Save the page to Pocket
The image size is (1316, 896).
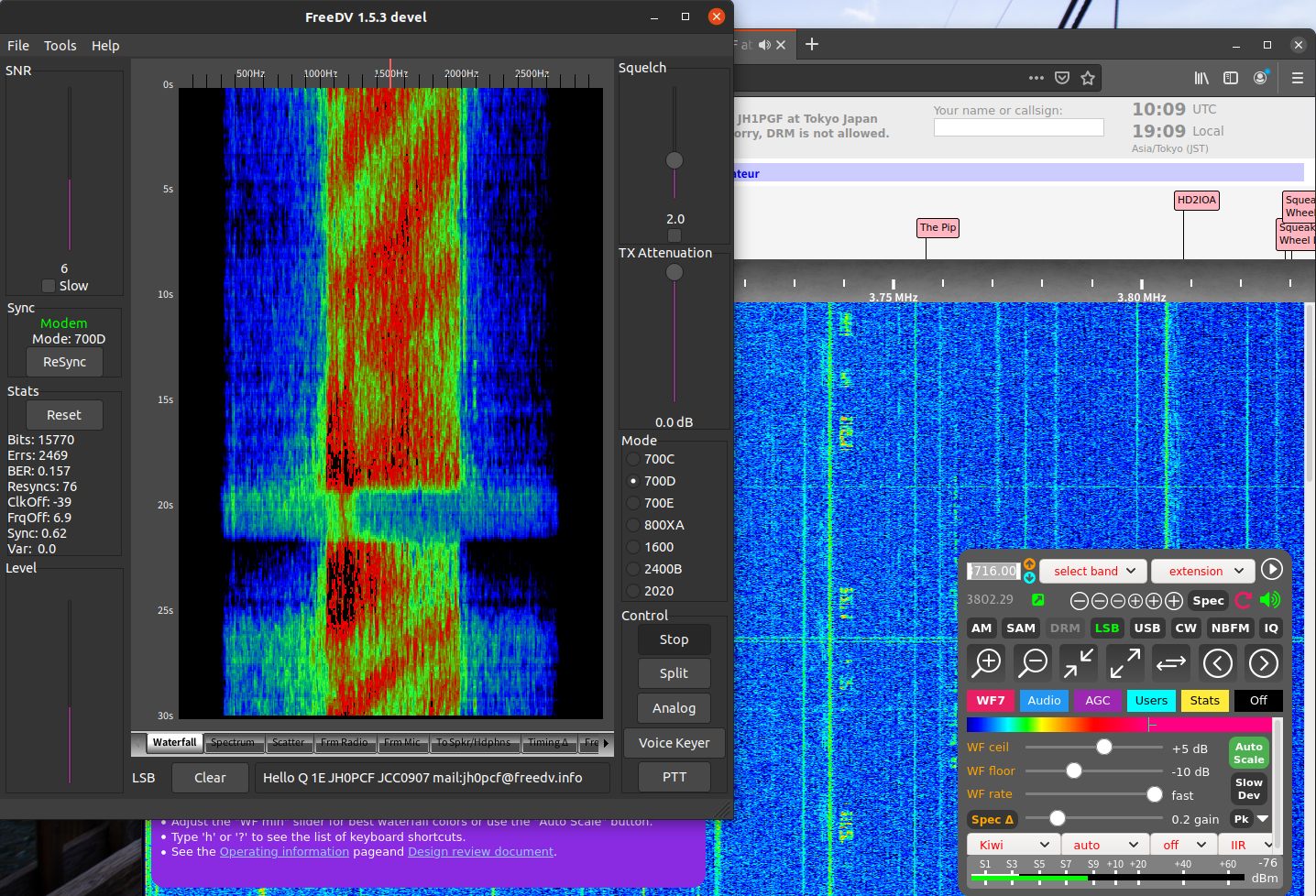click(1062, 78)
